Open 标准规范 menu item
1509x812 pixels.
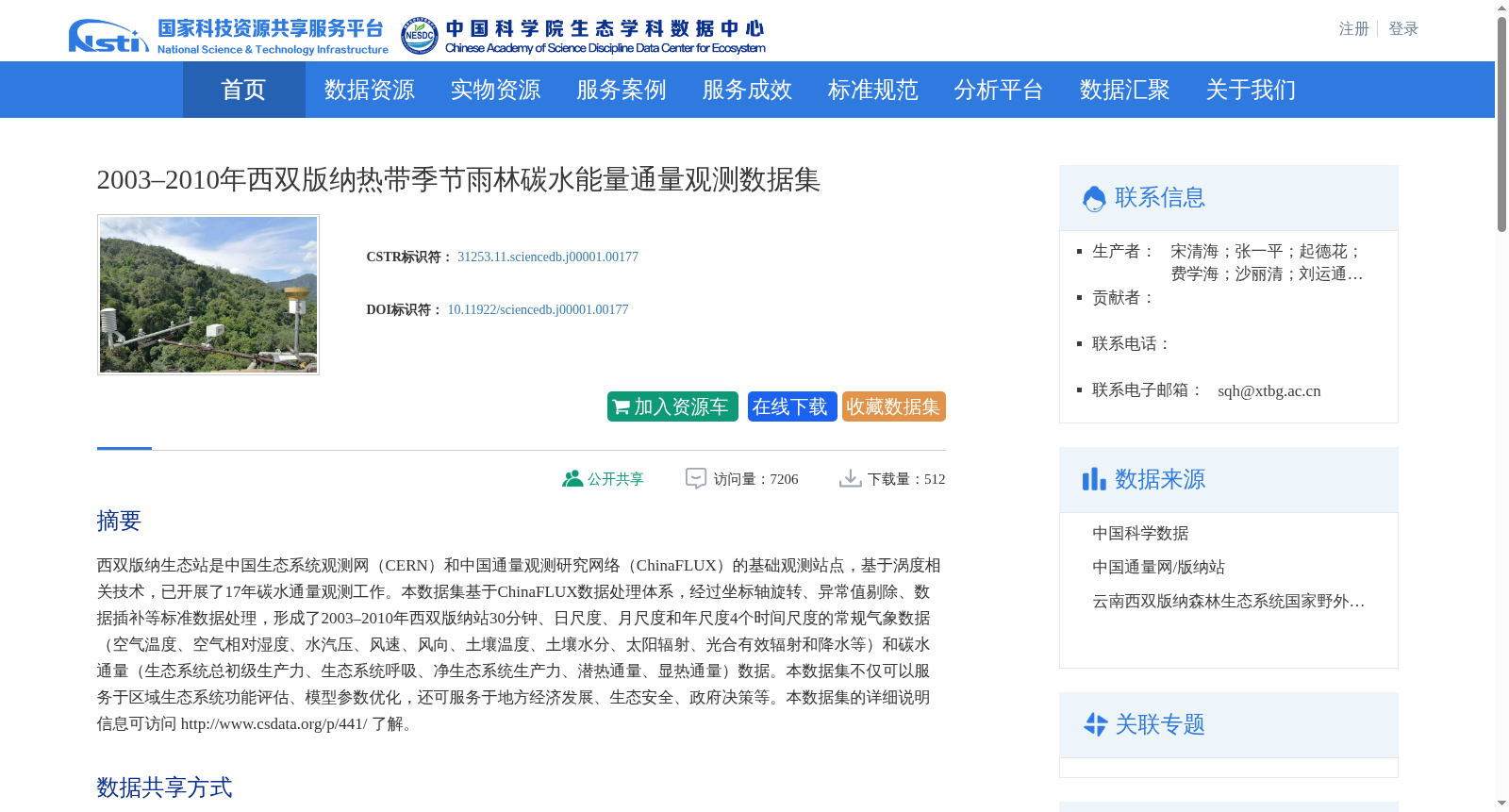(x=873, y=90)
